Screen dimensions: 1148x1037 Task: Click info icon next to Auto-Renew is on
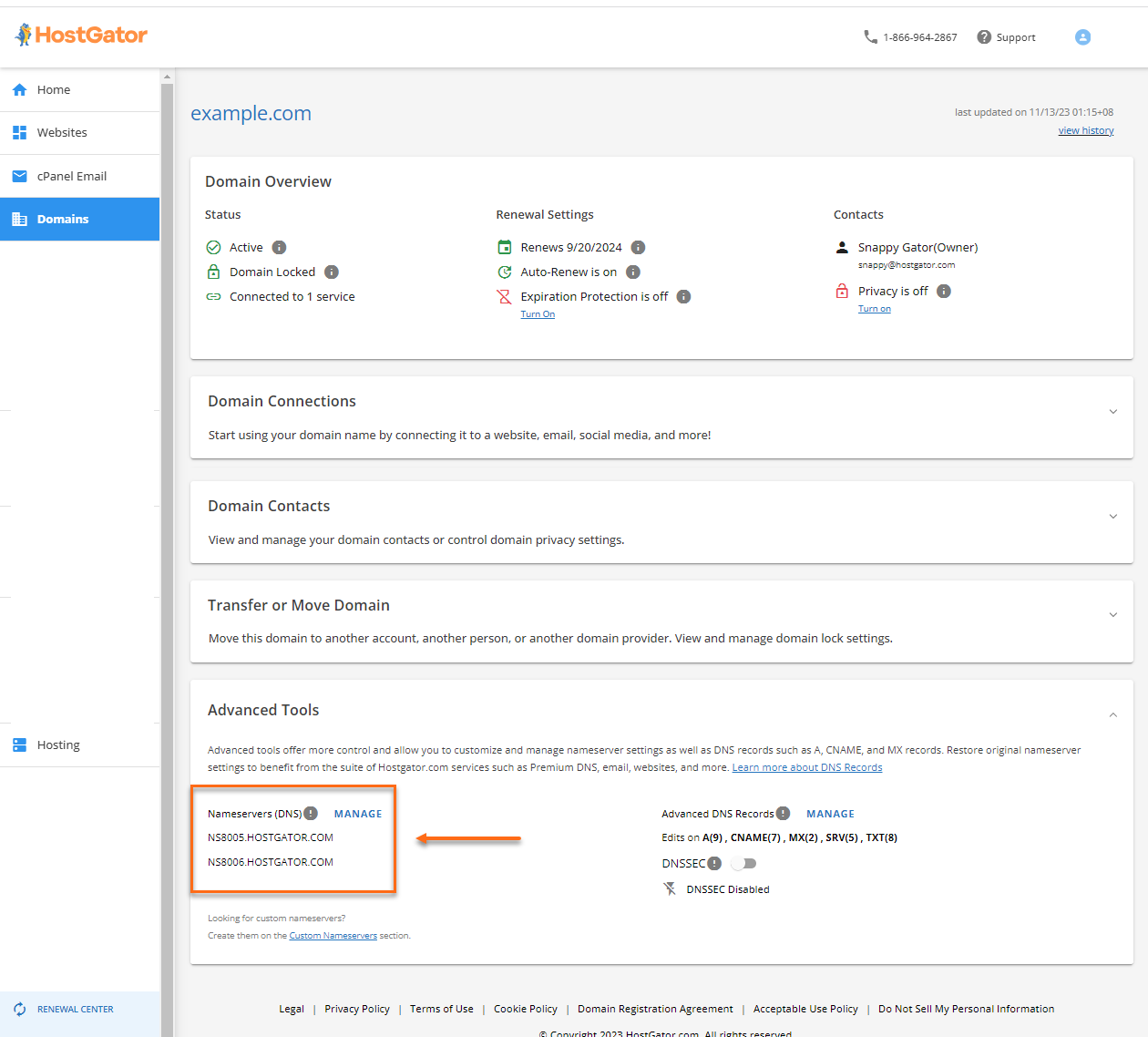633,272
